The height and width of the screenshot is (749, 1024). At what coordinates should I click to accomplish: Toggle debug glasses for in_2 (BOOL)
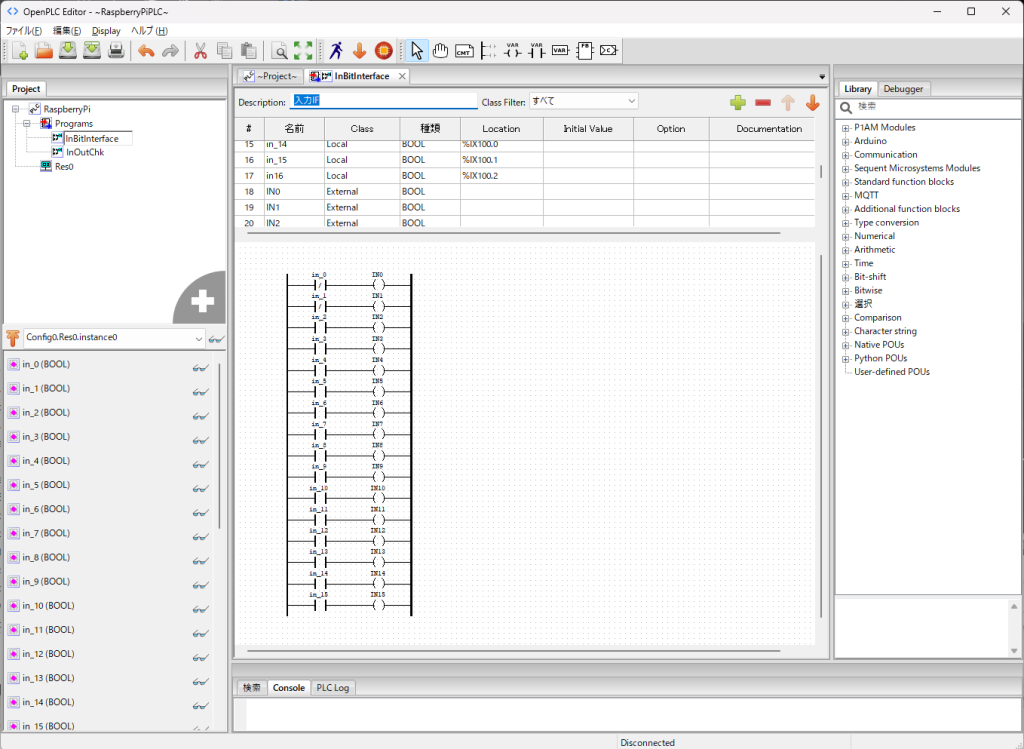click(200, 417)
